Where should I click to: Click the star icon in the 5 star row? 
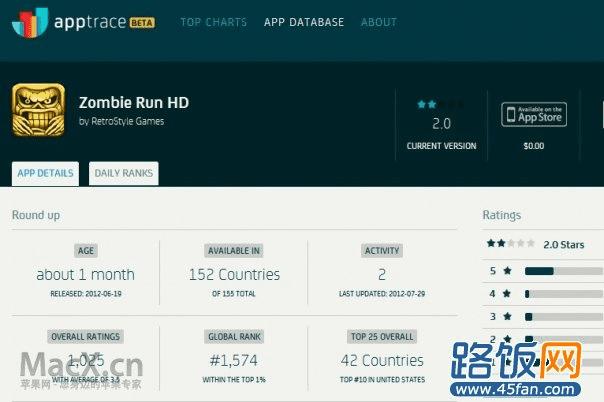(508, 271)
